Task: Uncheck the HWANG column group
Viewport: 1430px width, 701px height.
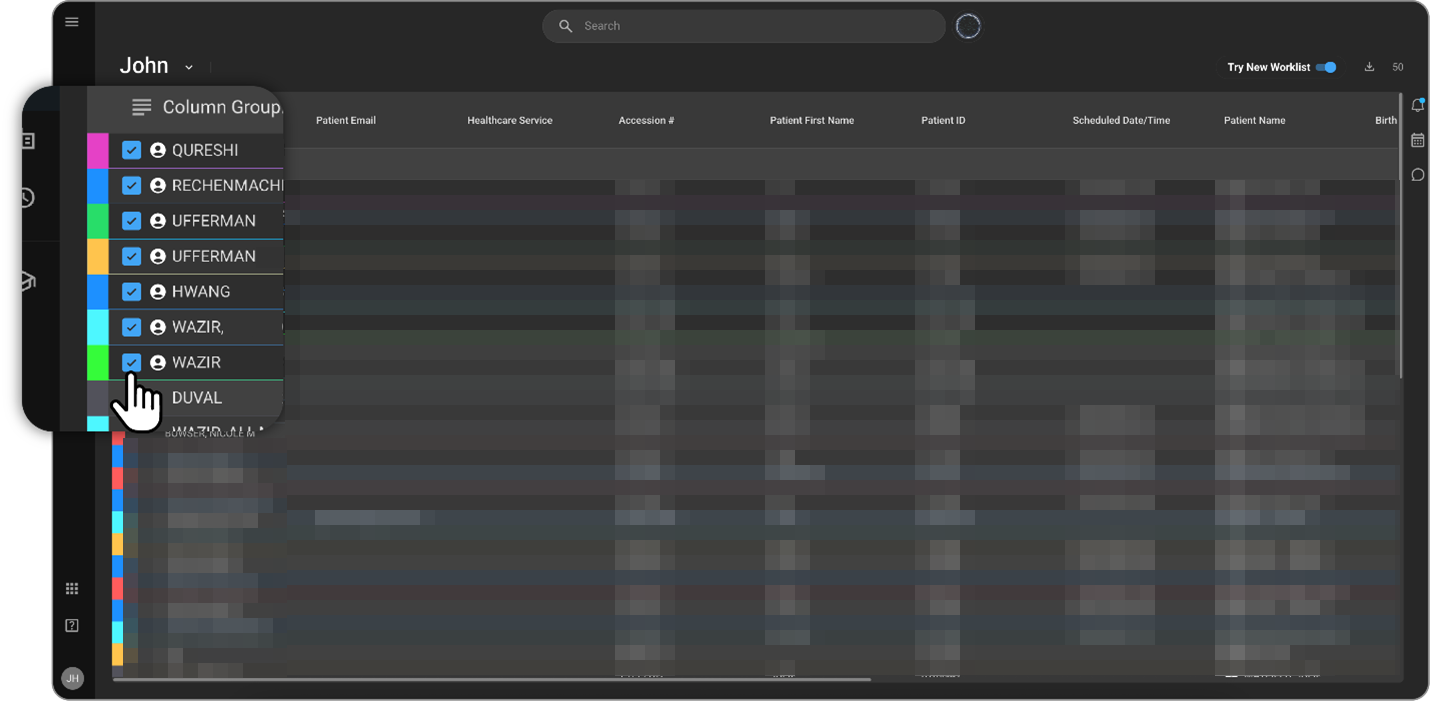Action: coord(131,291)
